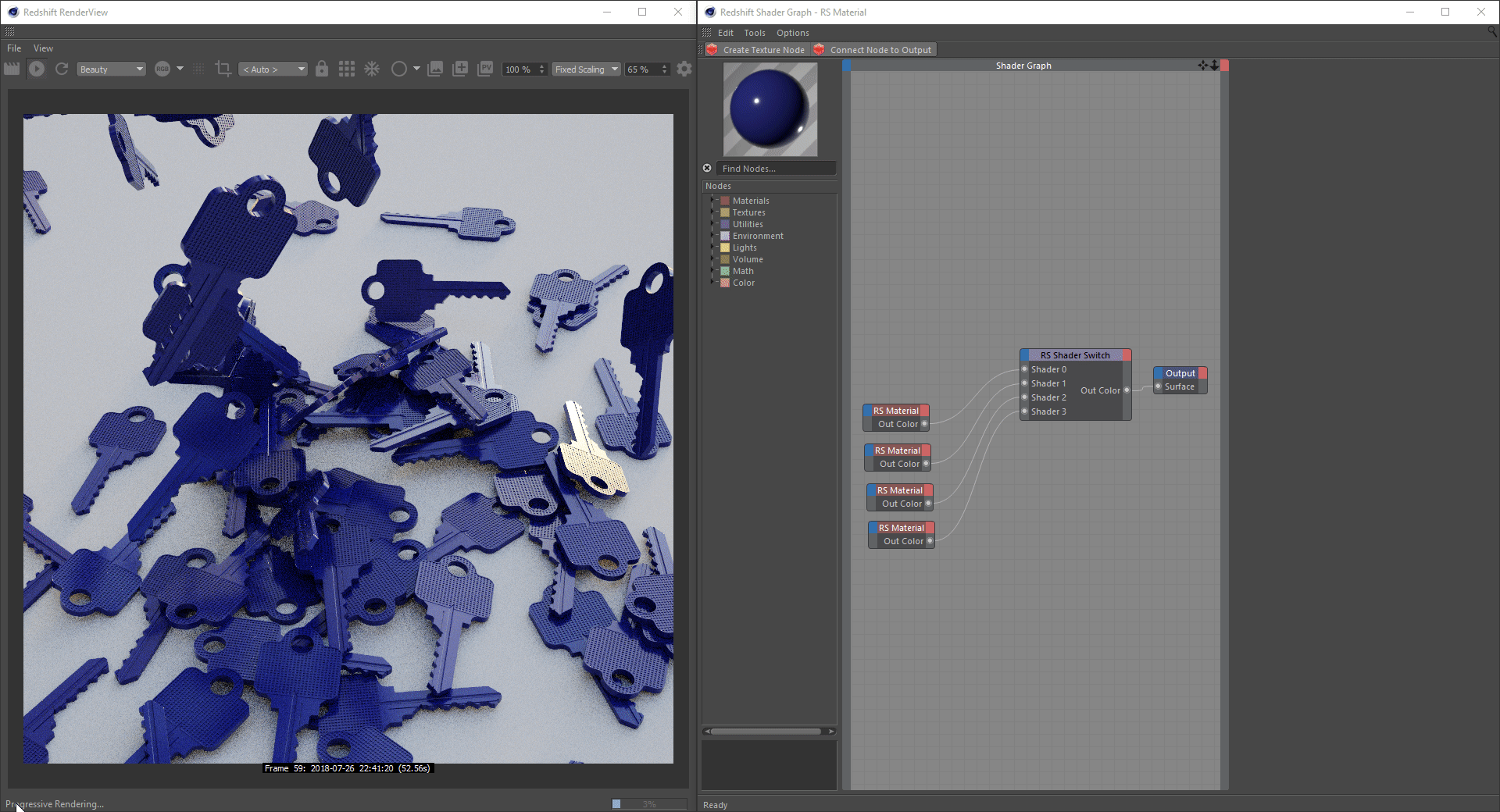Click the PV picture viewer icon

(x=485, y=69)
